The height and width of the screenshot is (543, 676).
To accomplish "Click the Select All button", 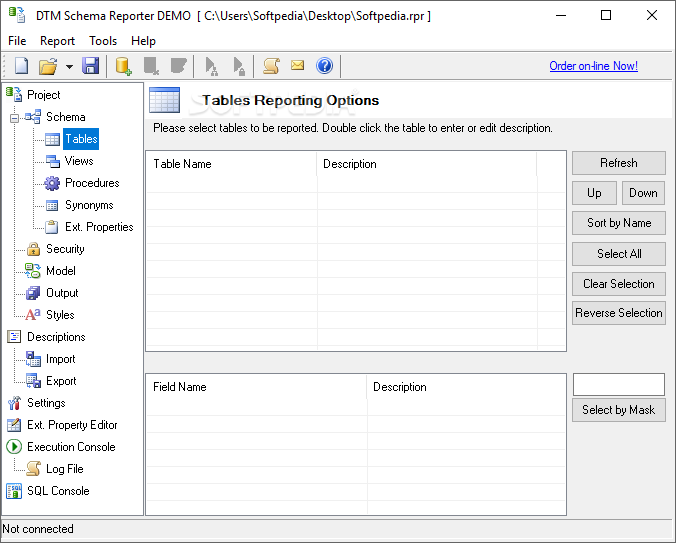I will (x=619, y=254).
